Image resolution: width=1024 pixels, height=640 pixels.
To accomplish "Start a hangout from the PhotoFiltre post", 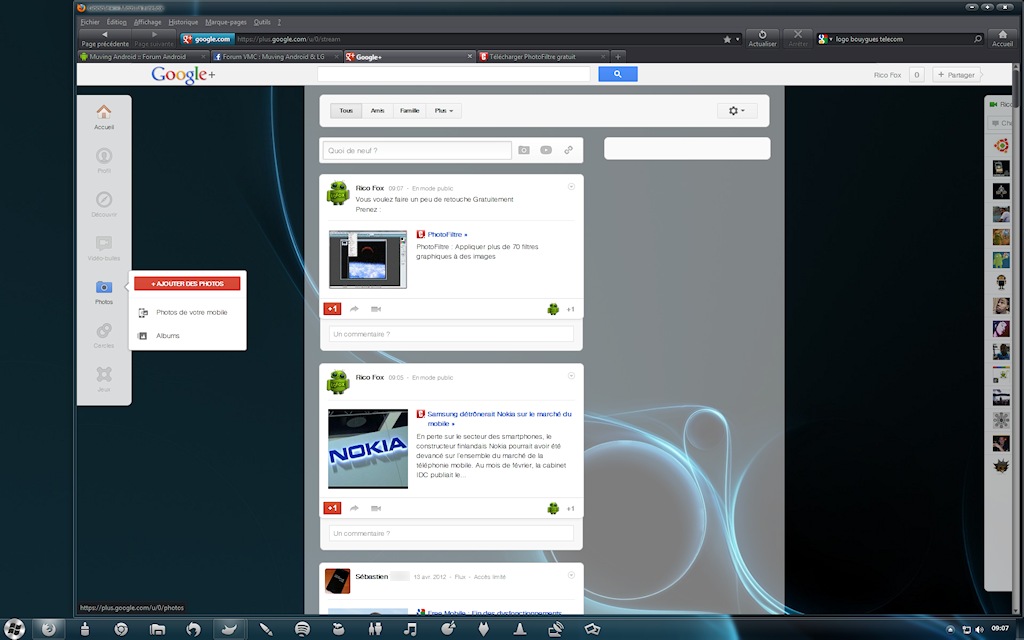I will [x=376, y=309].
